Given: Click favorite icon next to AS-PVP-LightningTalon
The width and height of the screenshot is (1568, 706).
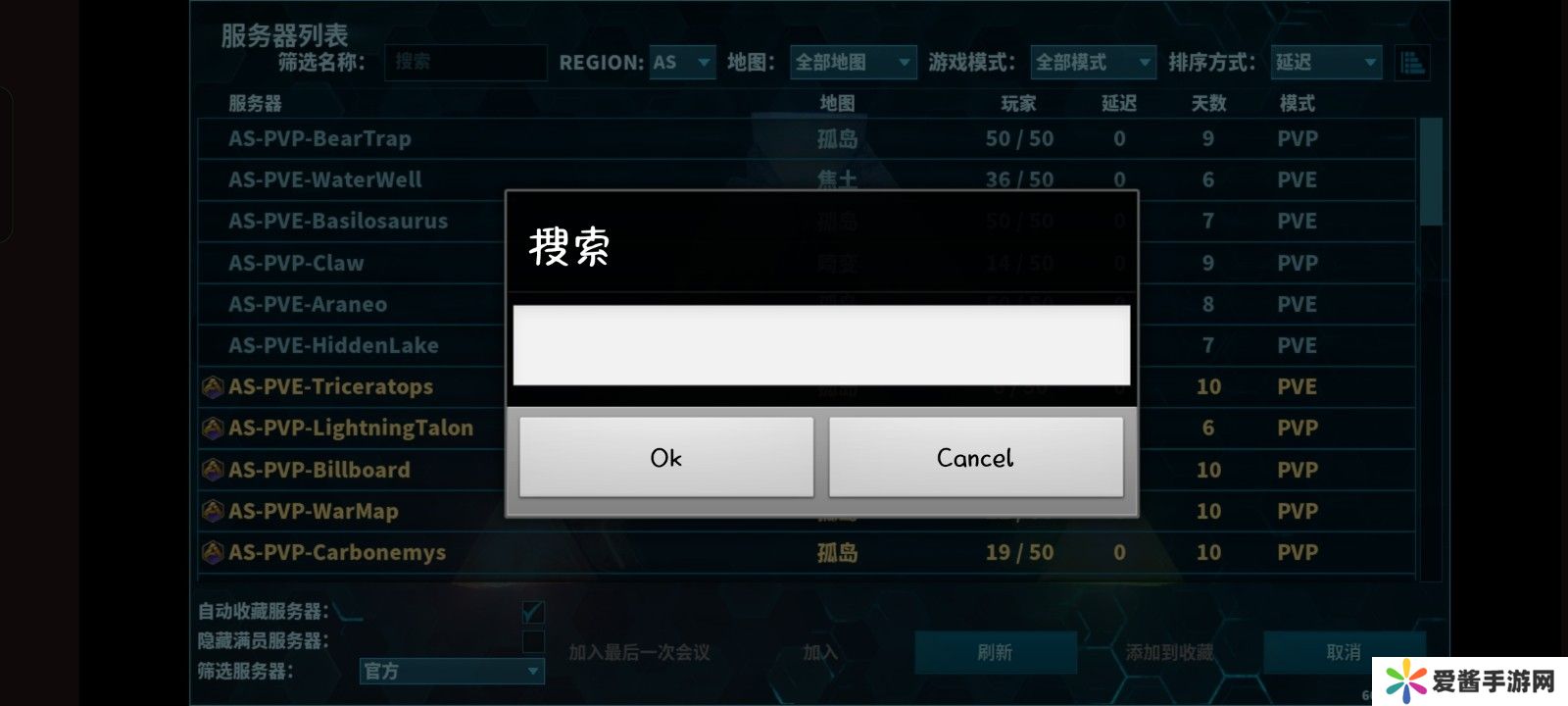Looking at the screenshot, I should [213, 429].
